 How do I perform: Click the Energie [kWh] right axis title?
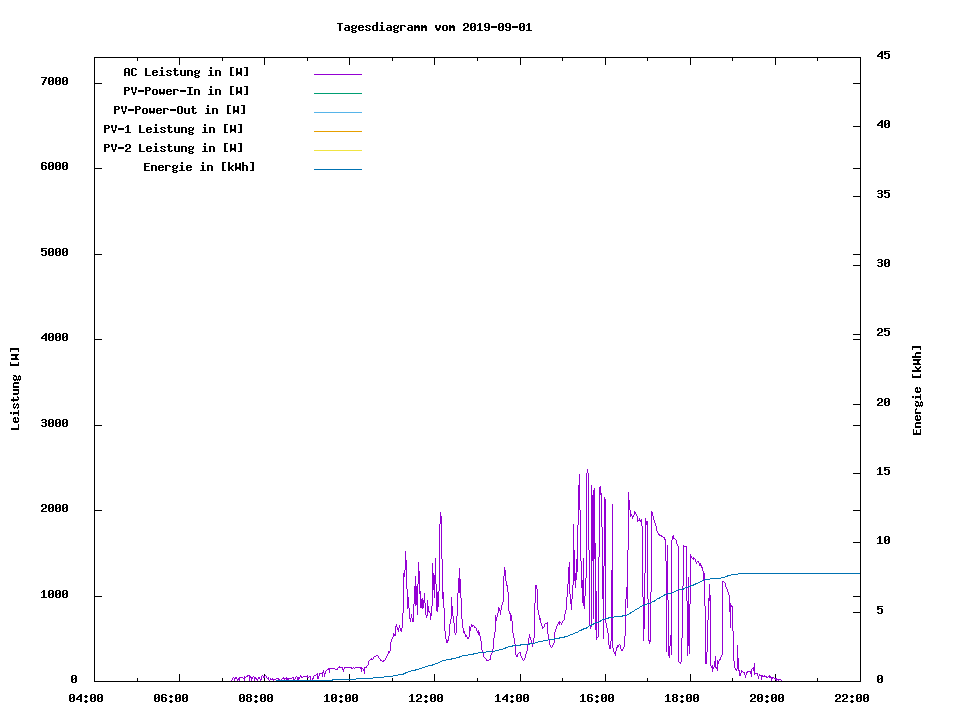point(918,390)
